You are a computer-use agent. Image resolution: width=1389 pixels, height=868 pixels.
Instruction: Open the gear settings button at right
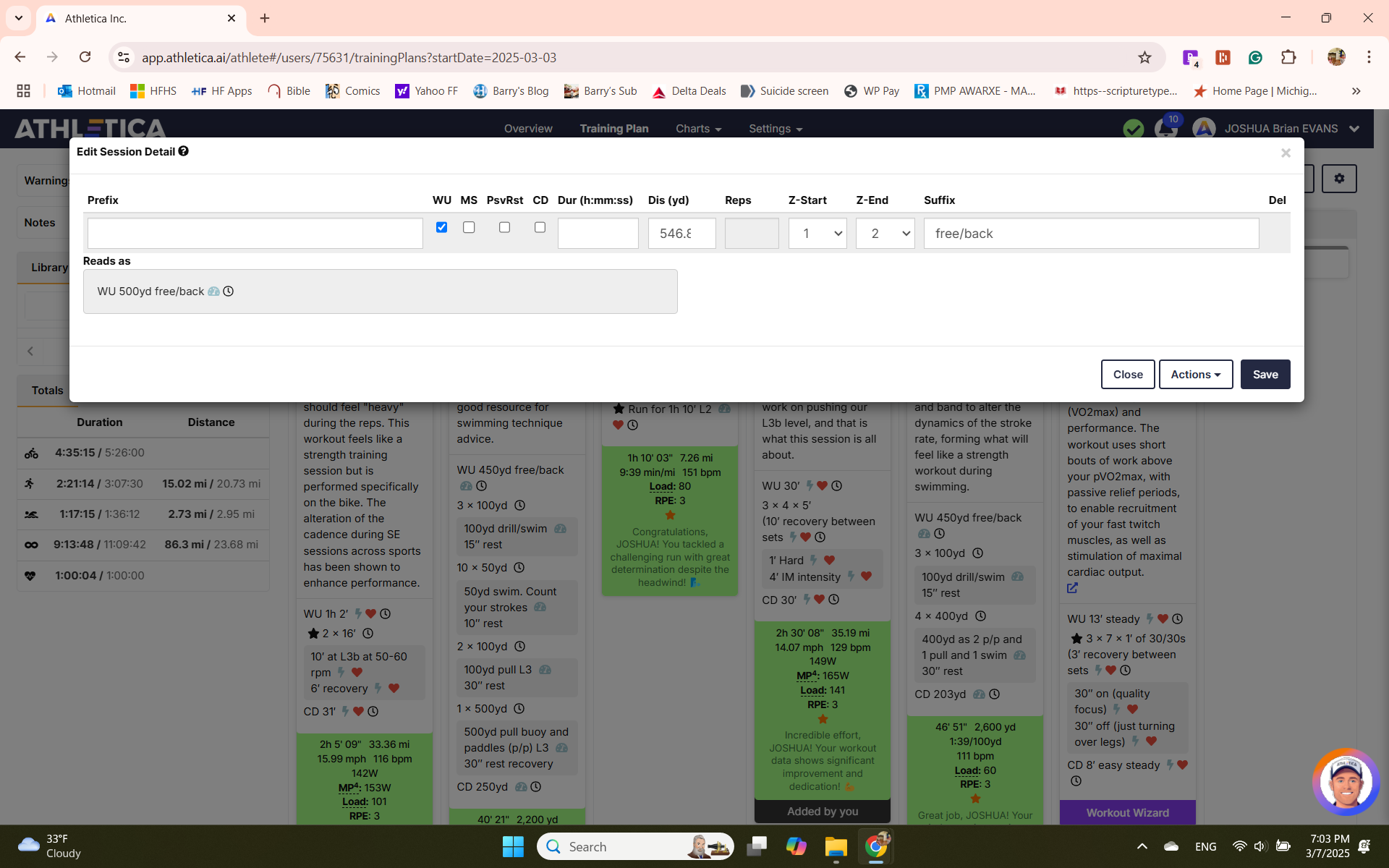(x=1339, y=178)
